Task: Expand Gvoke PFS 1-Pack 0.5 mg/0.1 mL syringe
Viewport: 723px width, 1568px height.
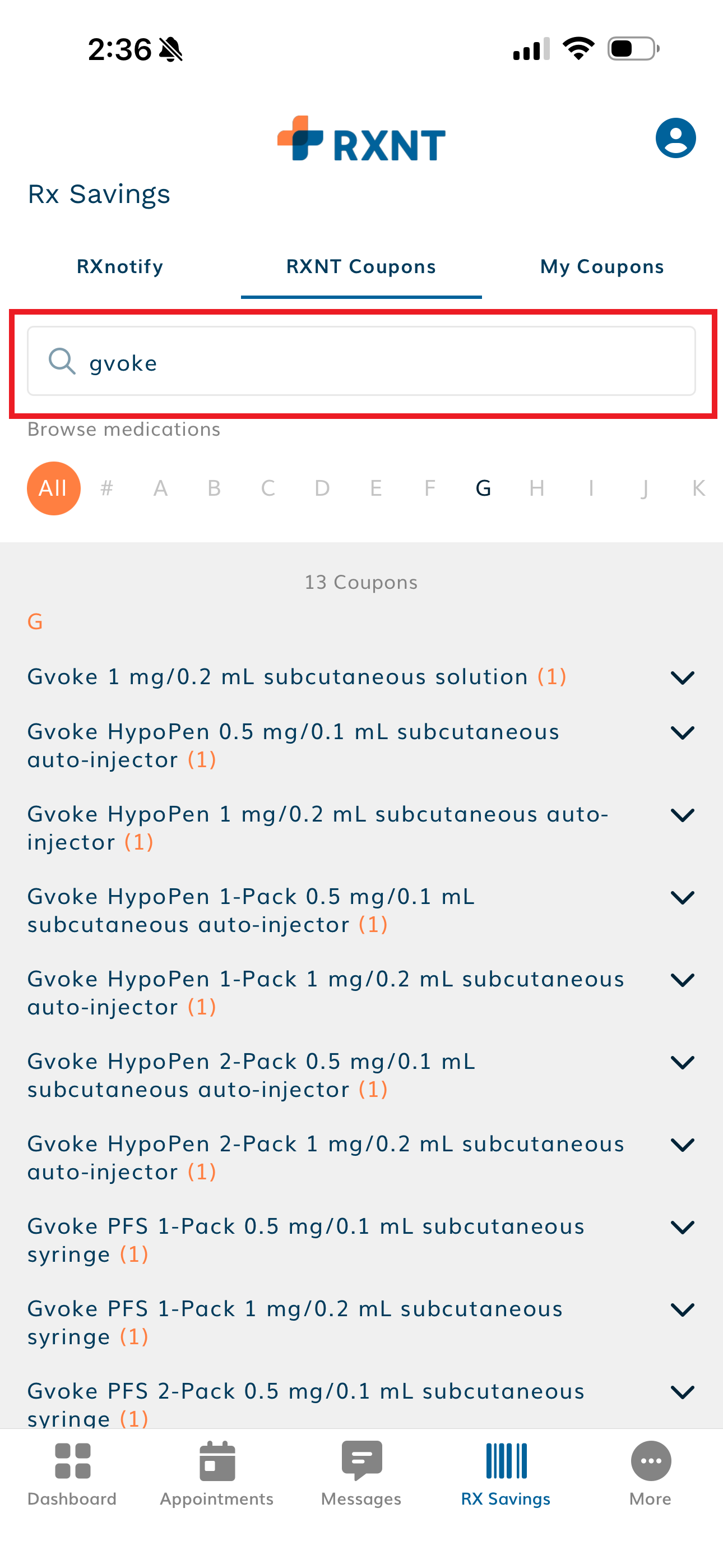Action: [682, 1227]
